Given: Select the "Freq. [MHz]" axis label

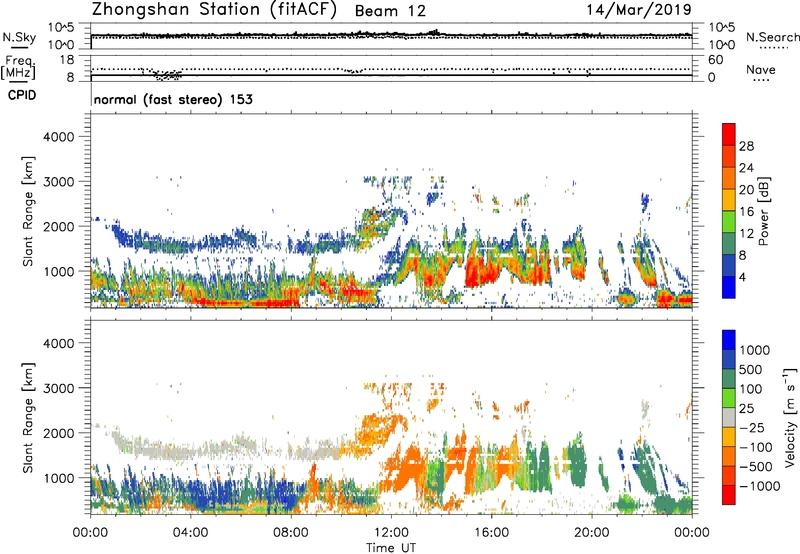Looking at the screenshot, I should click(x=18, y=67).
